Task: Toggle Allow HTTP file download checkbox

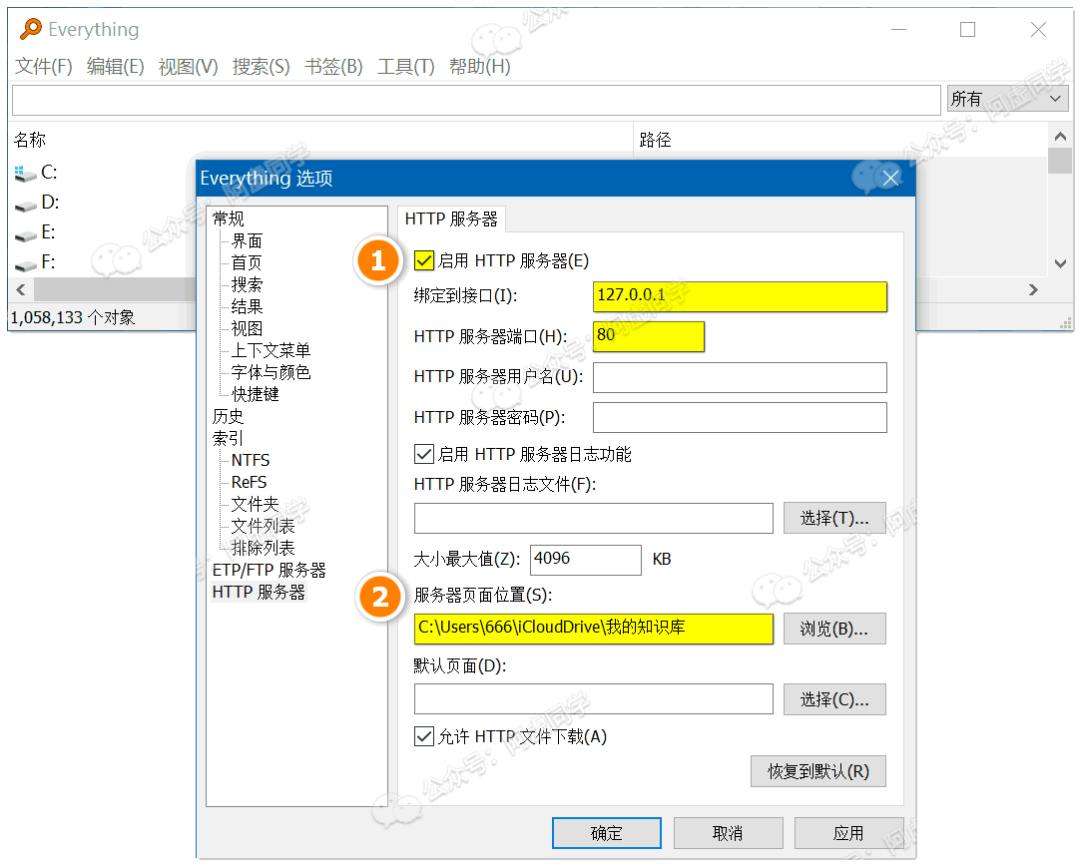Action: [424, 736]
